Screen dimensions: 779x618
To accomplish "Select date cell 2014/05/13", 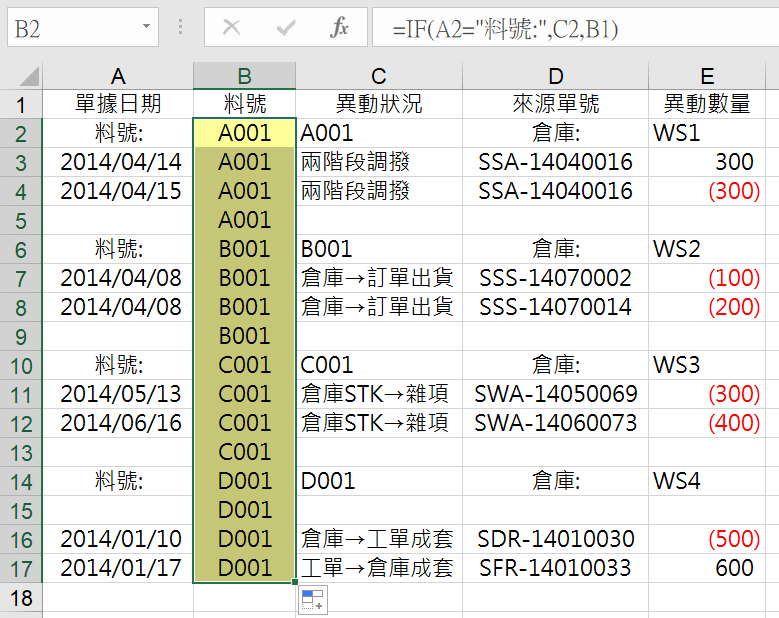I will [x=118, y=394].
